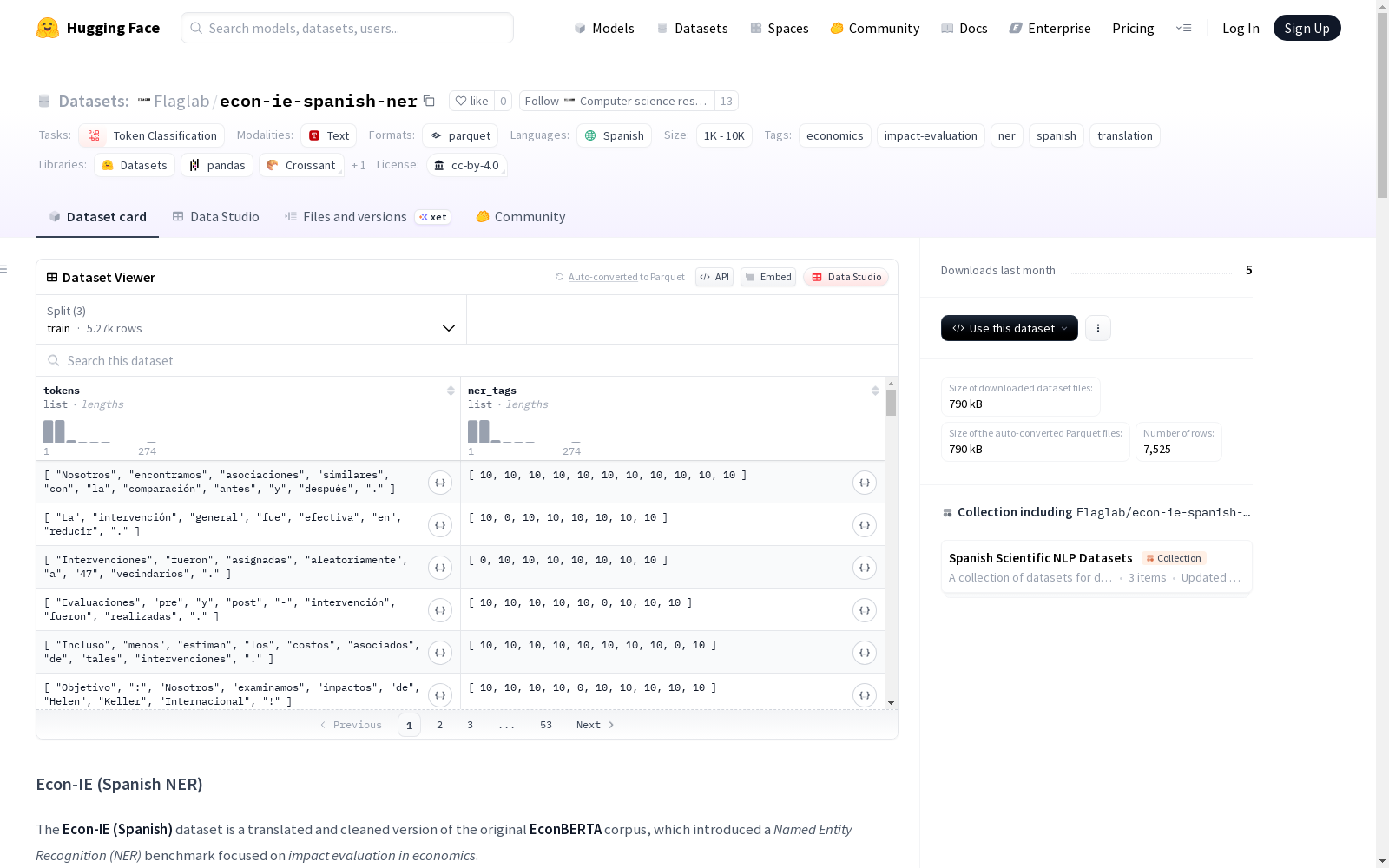Open Data Studio from the viewer header
Viewport: 1389px width, 868px height.
click(x=846, y=277)
